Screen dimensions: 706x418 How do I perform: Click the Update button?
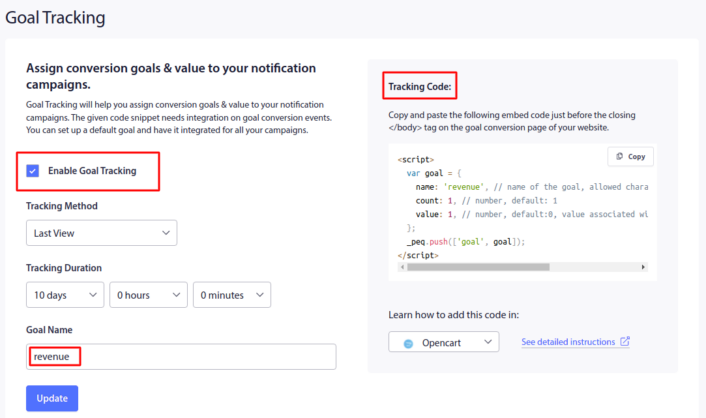point(52,398)
